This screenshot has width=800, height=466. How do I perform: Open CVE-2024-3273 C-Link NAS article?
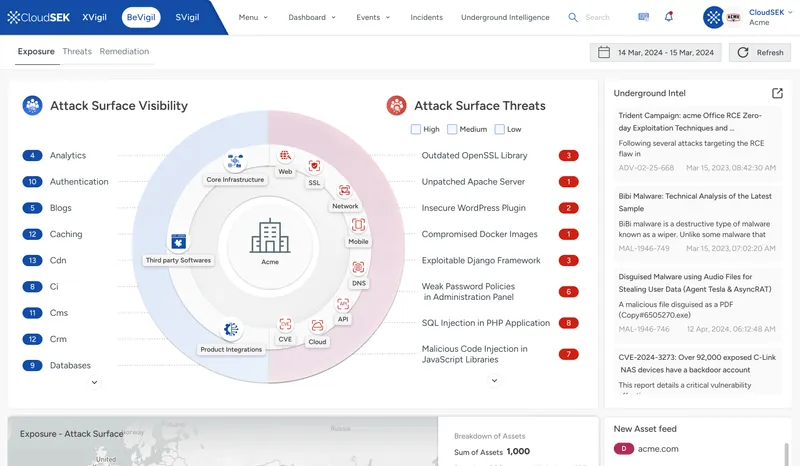tap(697, 371)
